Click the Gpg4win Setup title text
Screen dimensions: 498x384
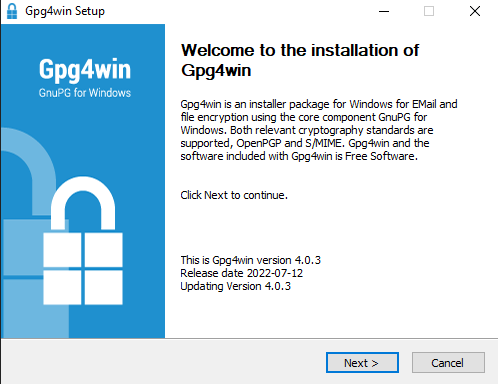(x=65, y=11)
